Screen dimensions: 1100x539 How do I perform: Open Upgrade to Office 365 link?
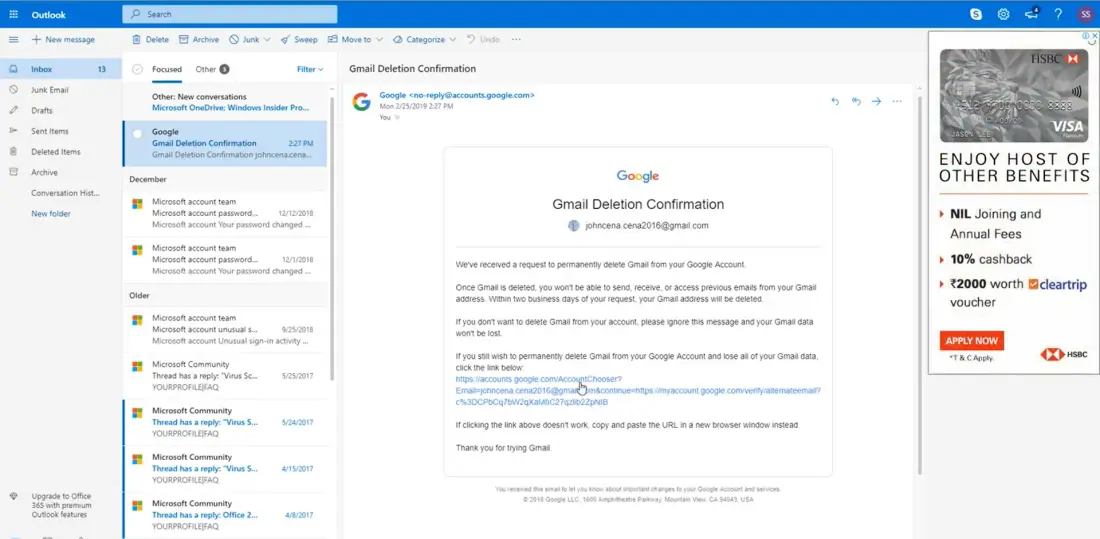click(x=61, y=505)
